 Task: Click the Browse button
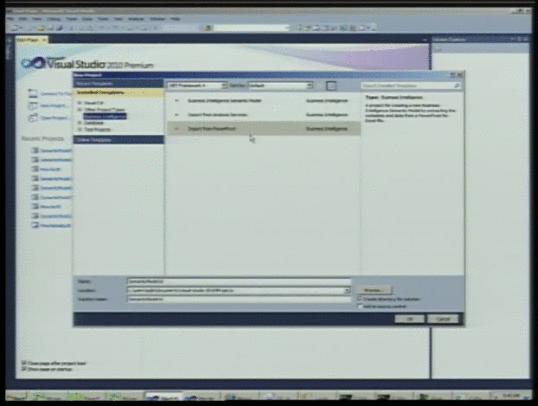click(374, 290)
